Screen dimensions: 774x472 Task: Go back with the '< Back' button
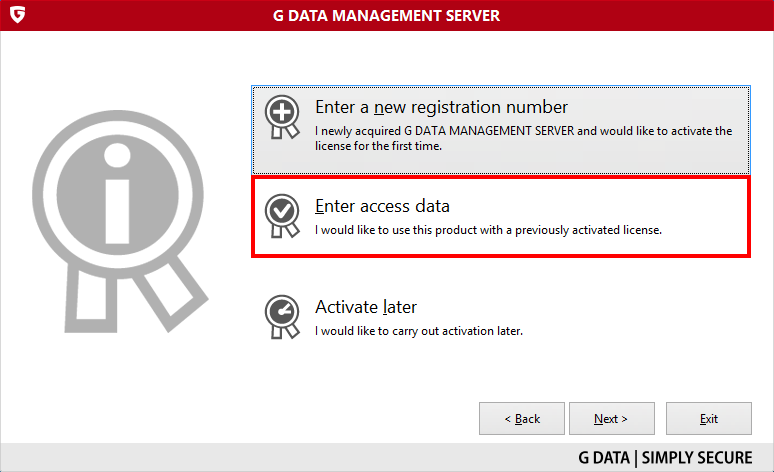coord(522,419)
